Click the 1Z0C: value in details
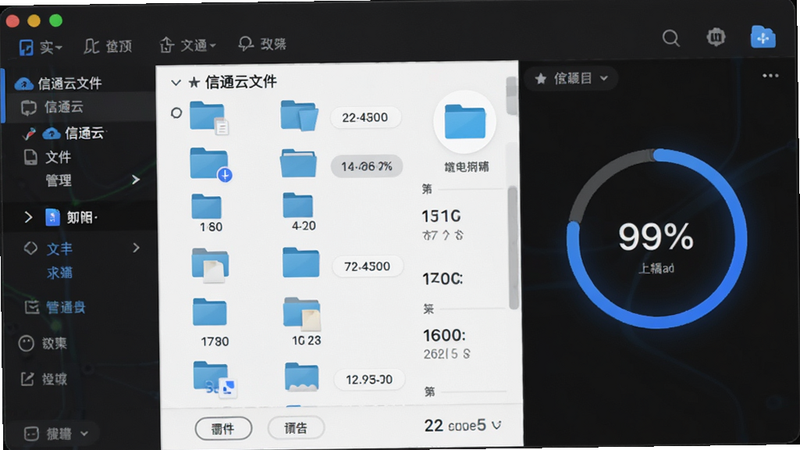 (x=442, y=279)
